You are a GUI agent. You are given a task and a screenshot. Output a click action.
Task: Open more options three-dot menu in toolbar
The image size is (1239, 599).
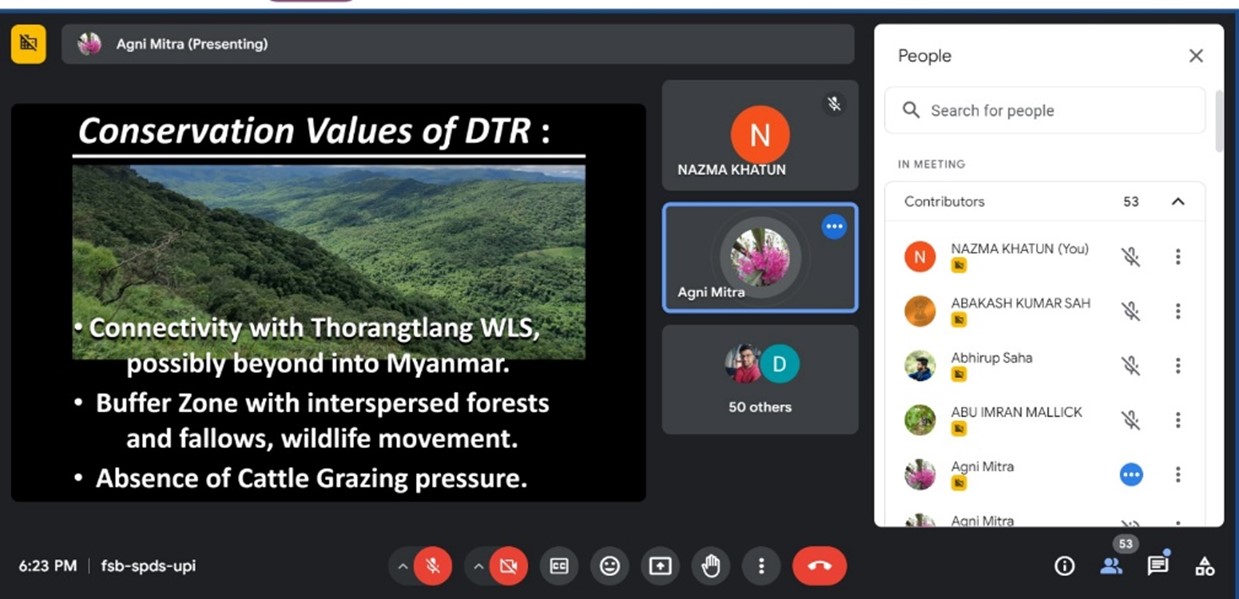(x=761, y=566)
